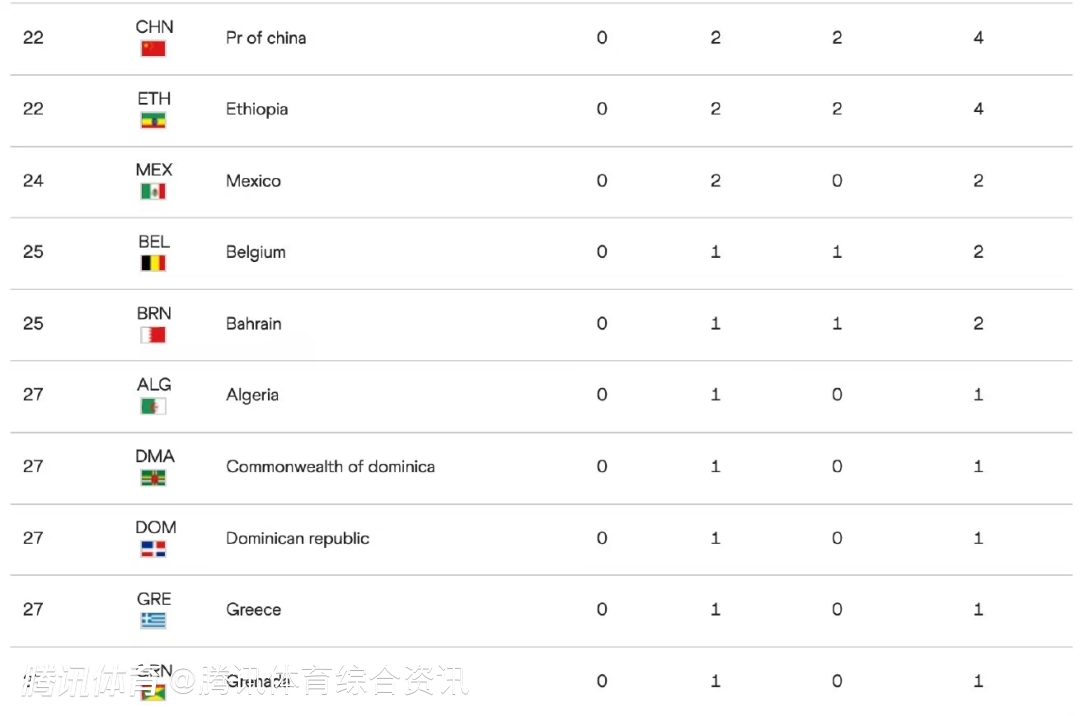Click the Belgium flag icon

[x=153, y=263]
